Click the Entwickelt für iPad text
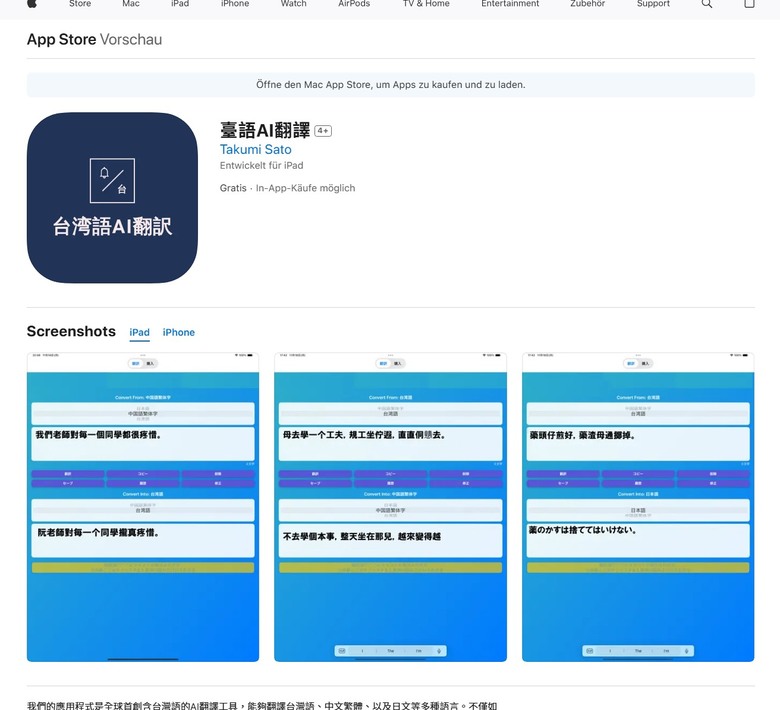Screen dimensions: 780x710 tap(262, 165)
